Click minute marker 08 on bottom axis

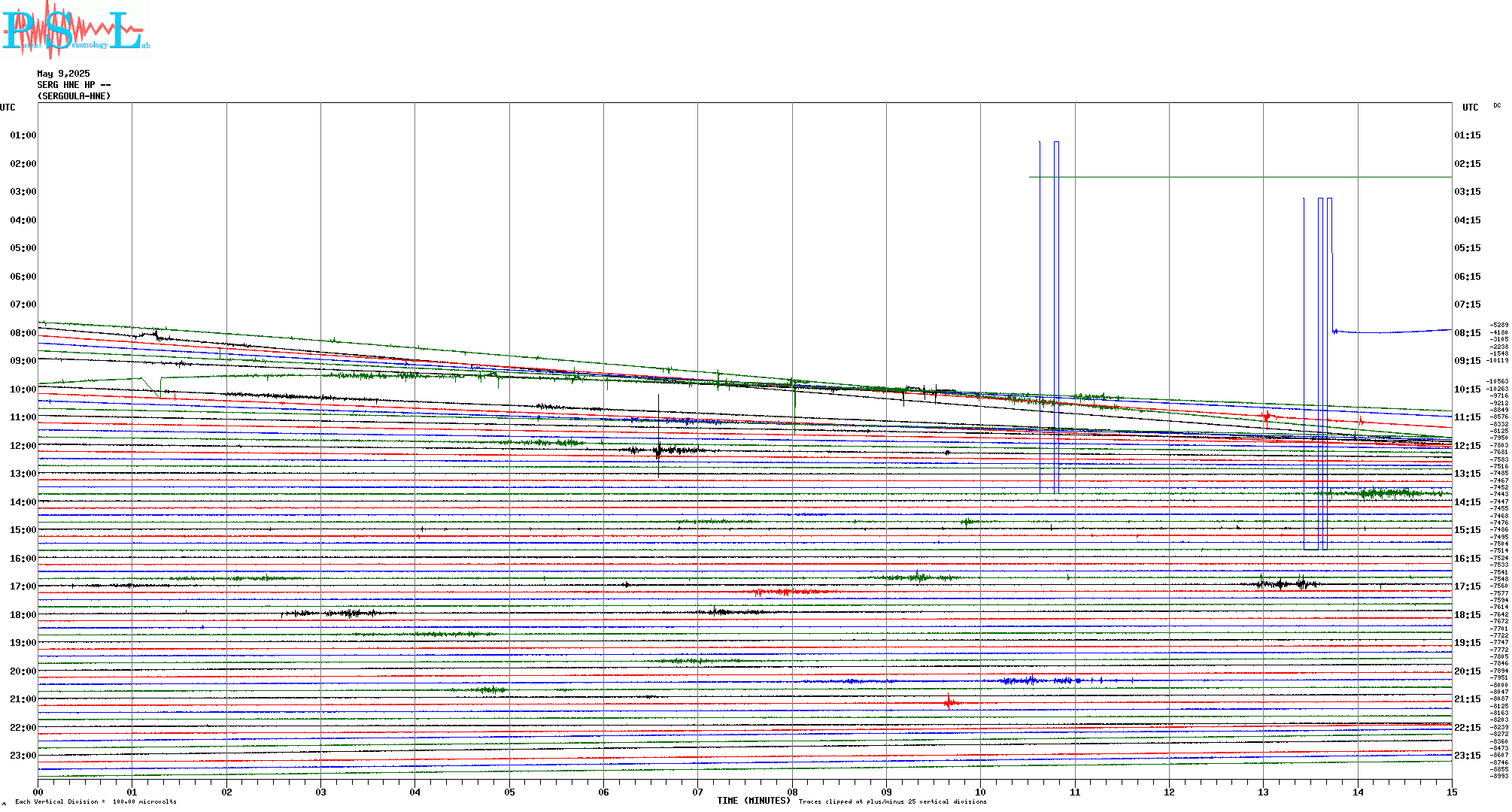pos(792,792)
